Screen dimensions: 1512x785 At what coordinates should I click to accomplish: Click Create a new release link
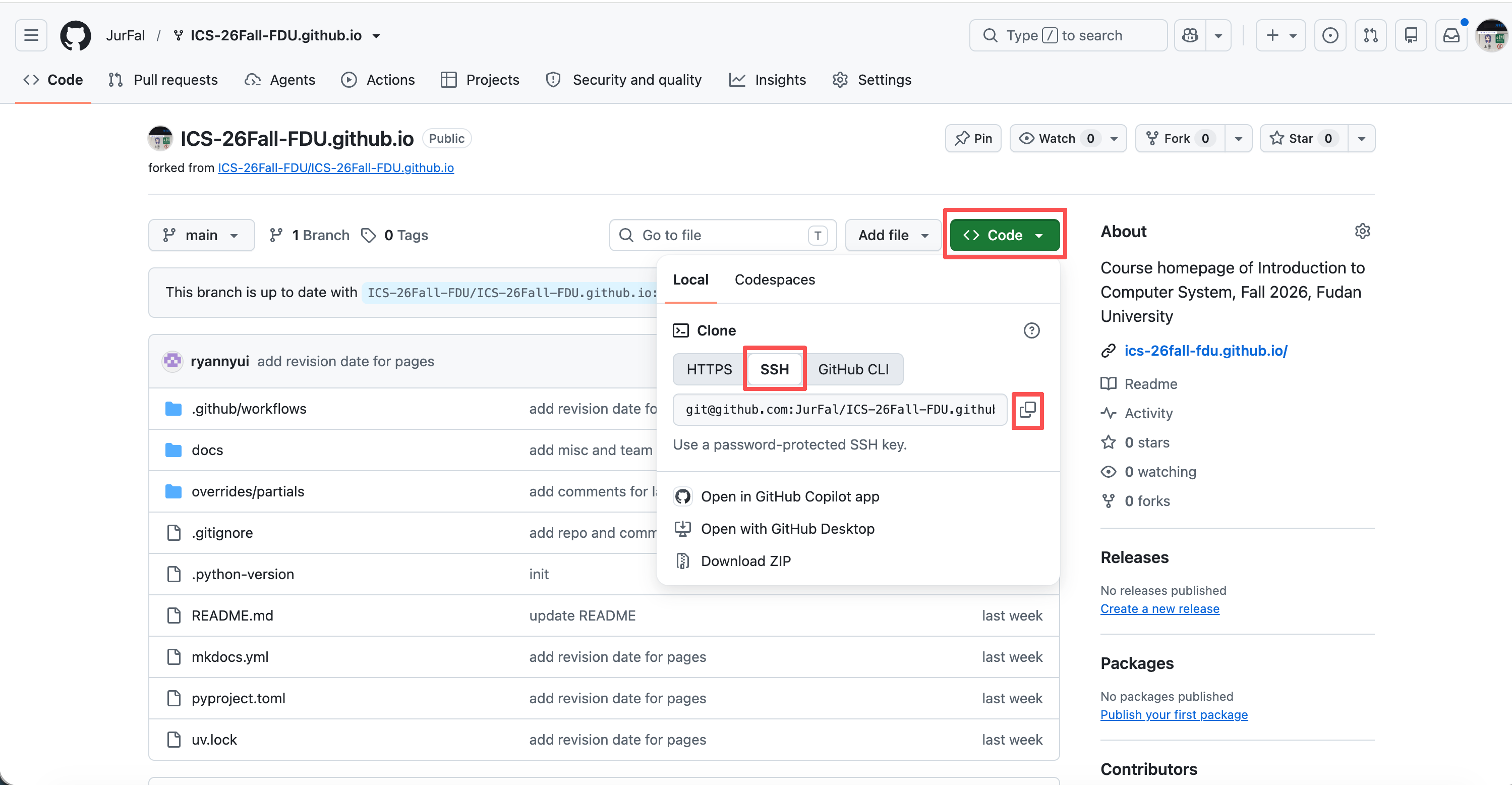(1160, 609)
